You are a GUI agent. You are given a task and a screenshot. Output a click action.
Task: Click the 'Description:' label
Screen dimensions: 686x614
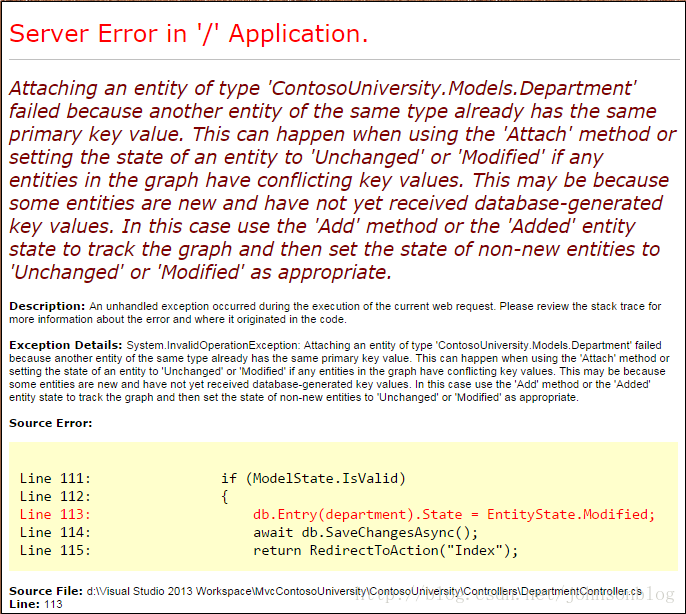coord(47,306)
